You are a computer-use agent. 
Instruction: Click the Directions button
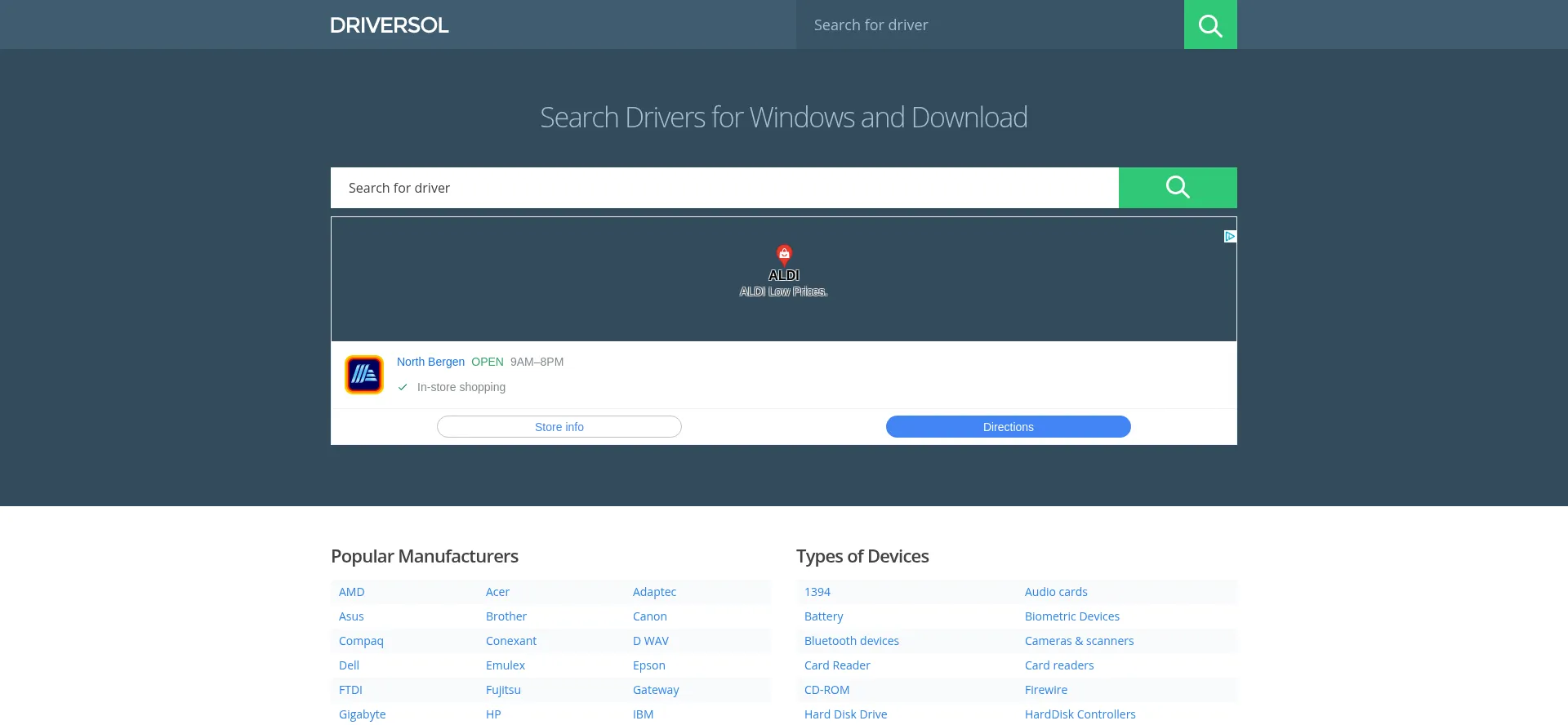[x=1009, y=427]
